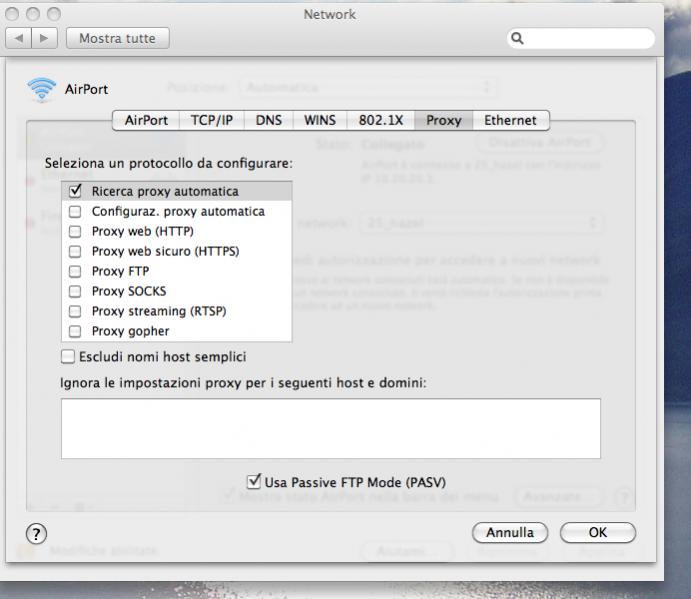Enable Configuraz. proxy automatica checkbox

pyautogui.click(x=75, y=212)
